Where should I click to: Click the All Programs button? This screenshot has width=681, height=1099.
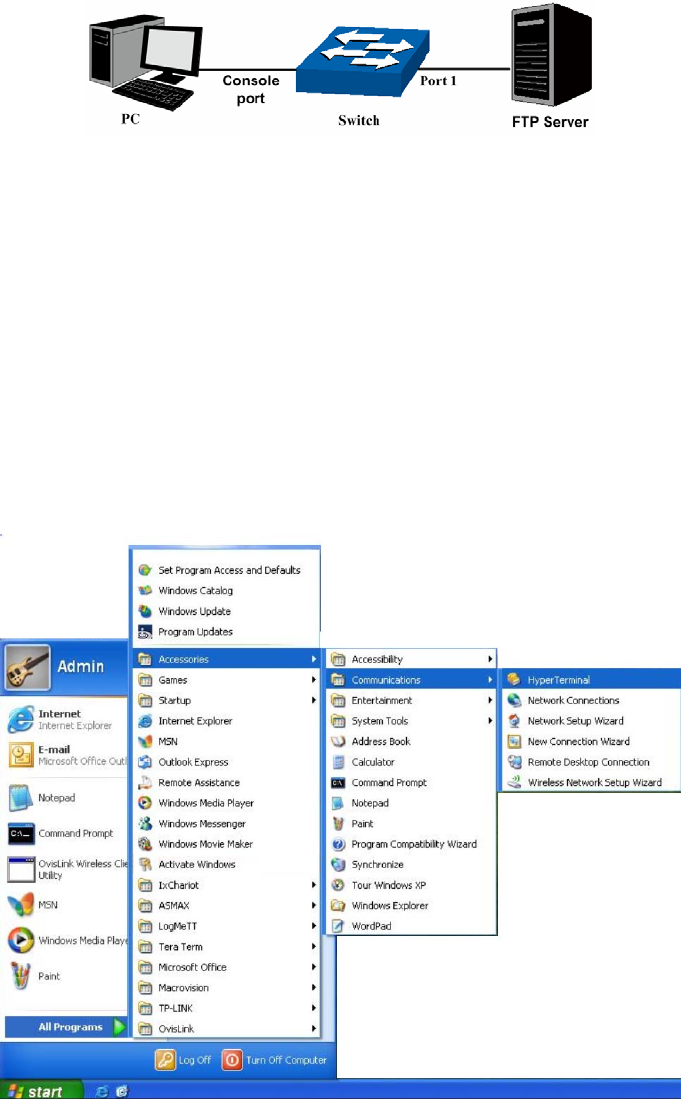pyautogui.click(x=67, y=1027)
